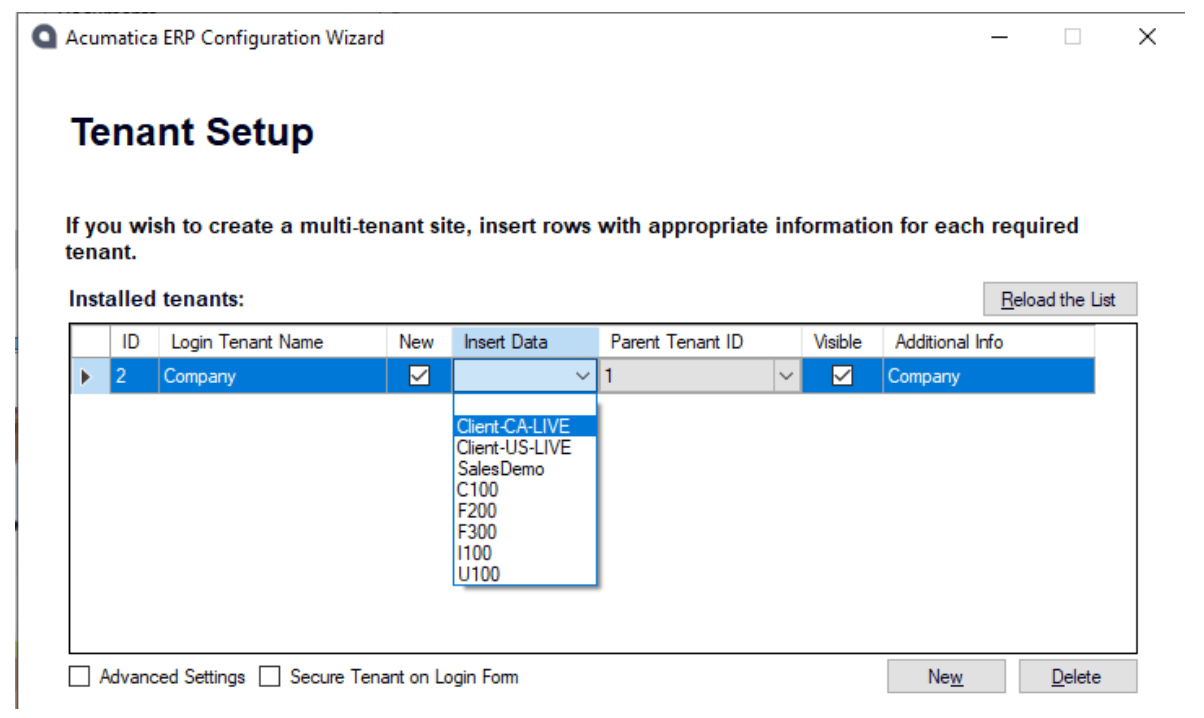Viewport: 1204px width, 718px height.
Task: Close the Configuration Wizard window
Action: (x=1147, y=38)
